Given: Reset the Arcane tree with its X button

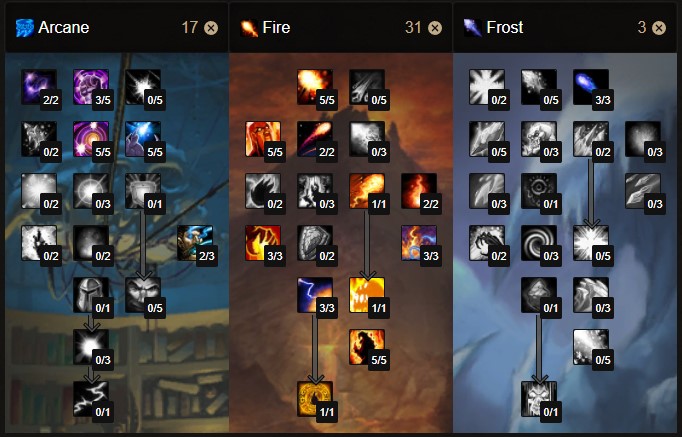Looking at the screenshot, I should point(211,28).
